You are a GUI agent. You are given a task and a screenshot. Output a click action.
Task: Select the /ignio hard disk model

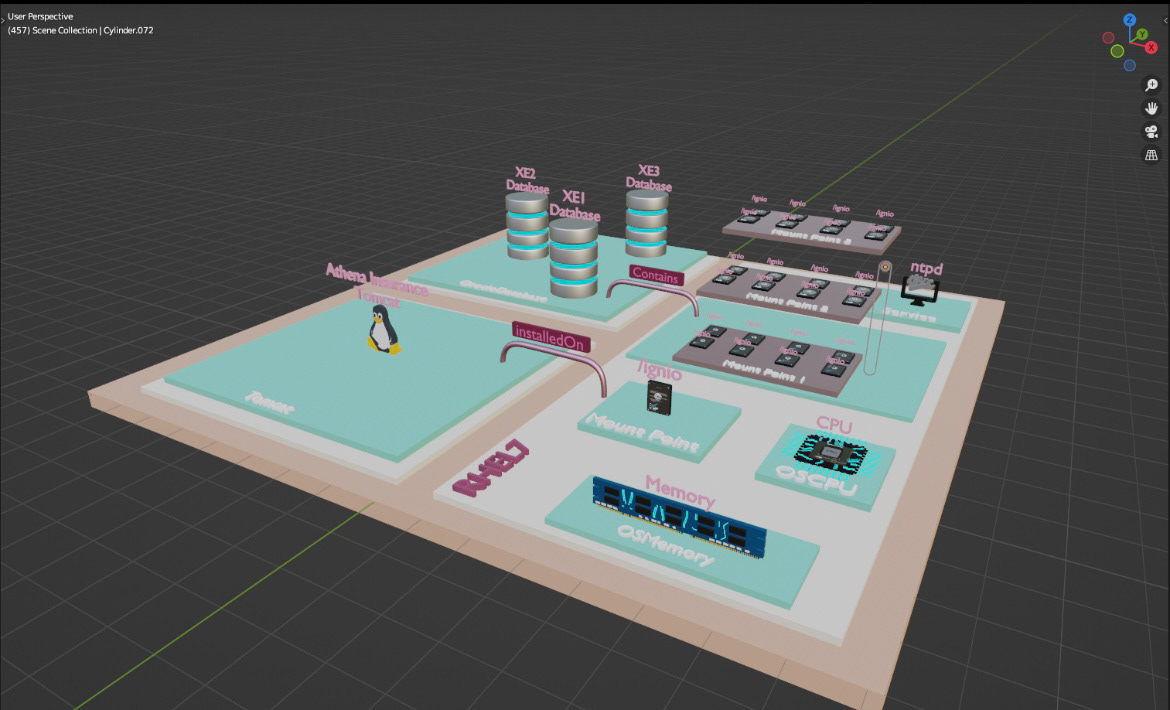(659, 398)
